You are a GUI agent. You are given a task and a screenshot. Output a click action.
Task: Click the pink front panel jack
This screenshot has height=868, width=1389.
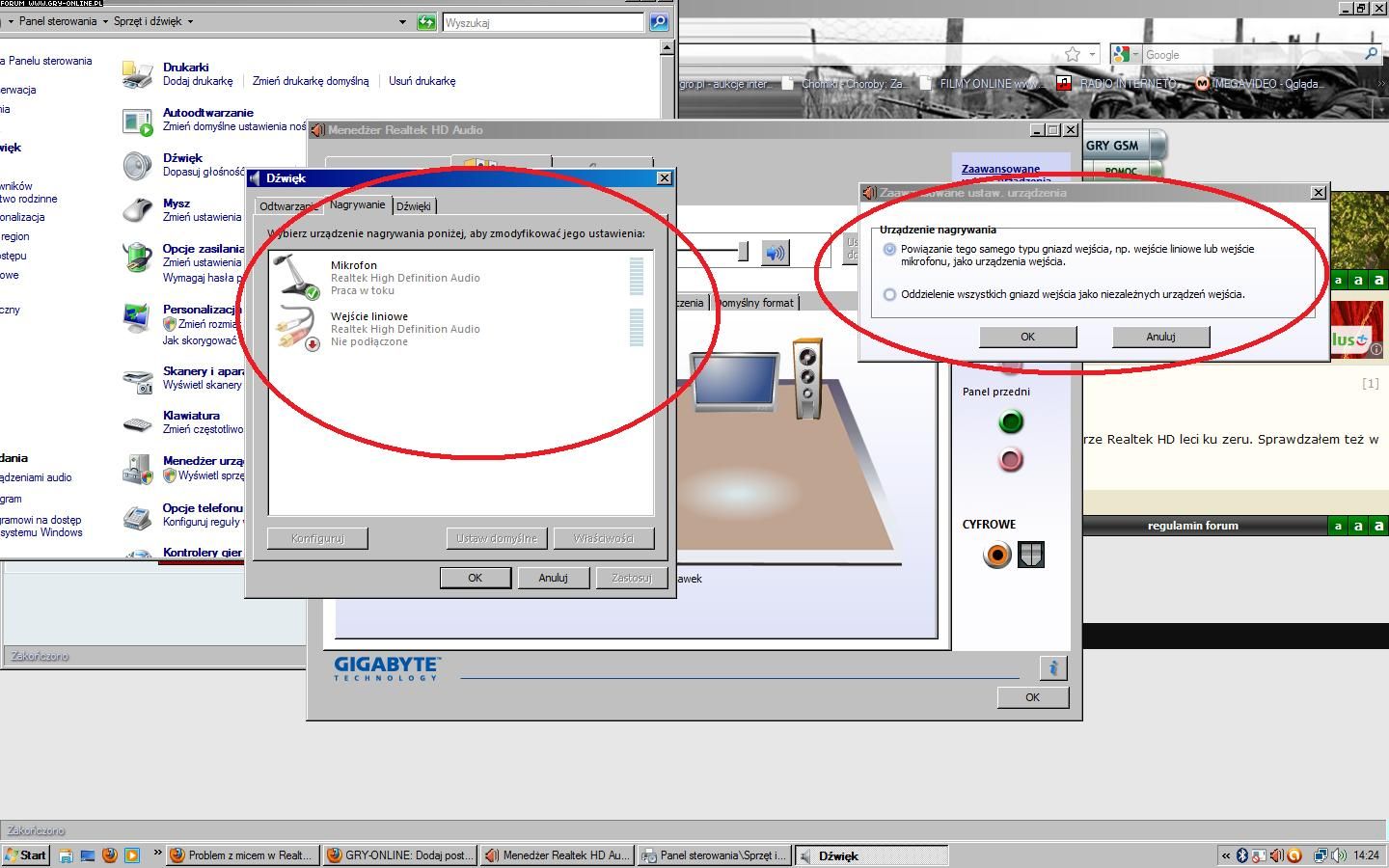click(1010, 460)
